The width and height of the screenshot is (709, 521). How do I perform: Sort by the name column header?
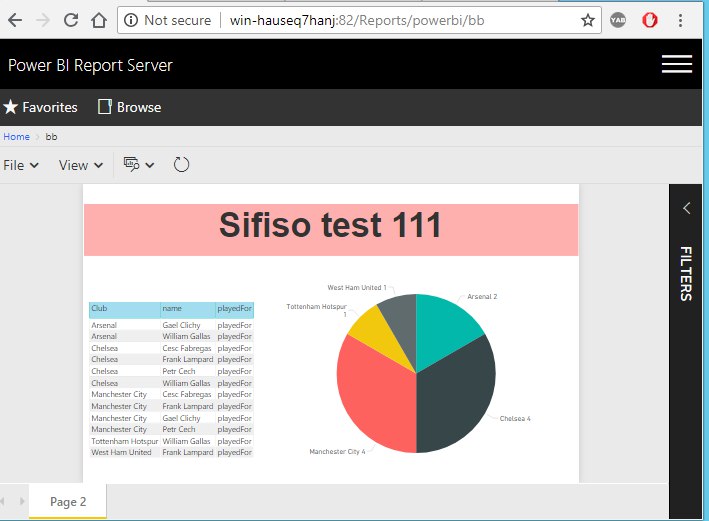click(x=188, y=309)
